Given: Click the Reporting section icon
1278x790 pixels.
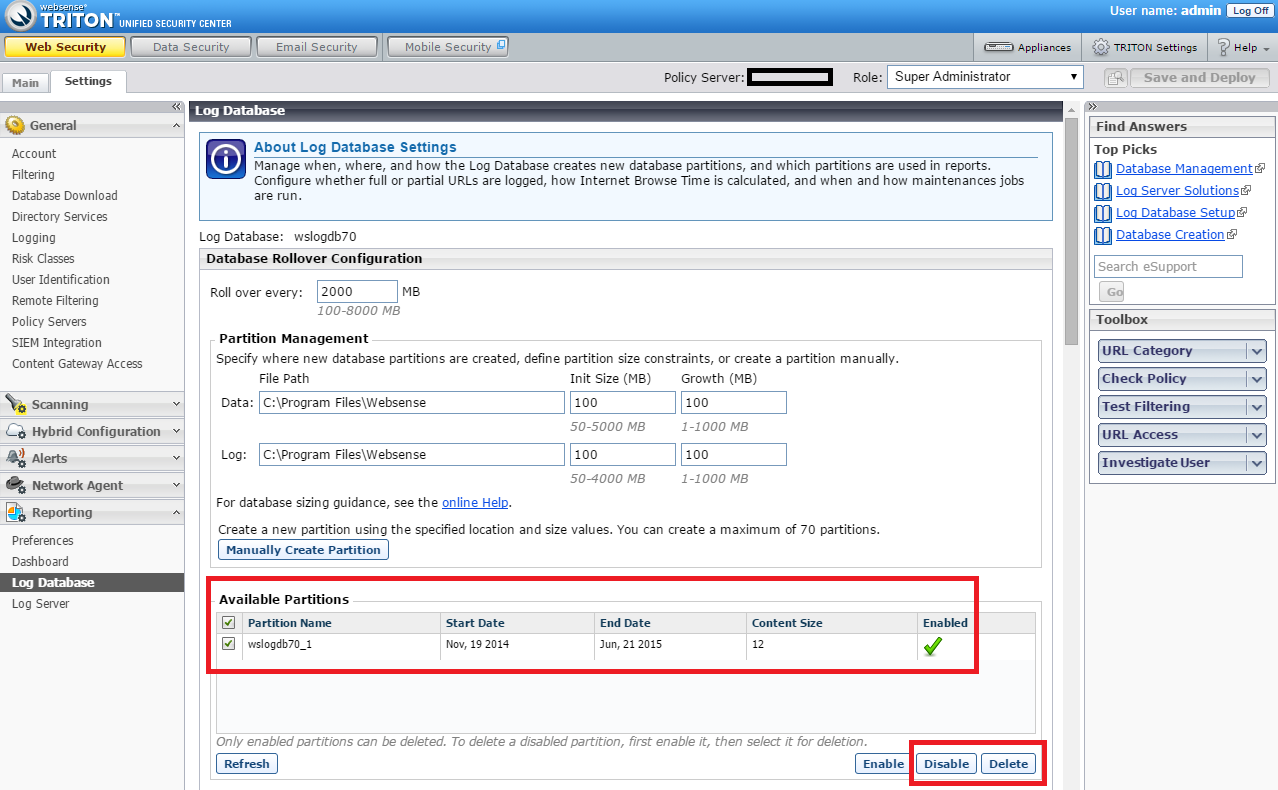Looking at the screenshot, I should click(x=15, y=512).
